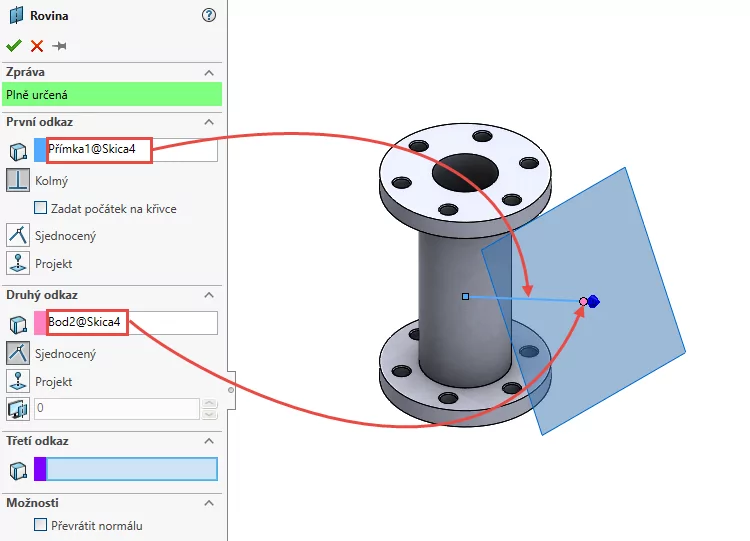Collapse the Možnosti section
750x541 pixels.
point(209,502)
